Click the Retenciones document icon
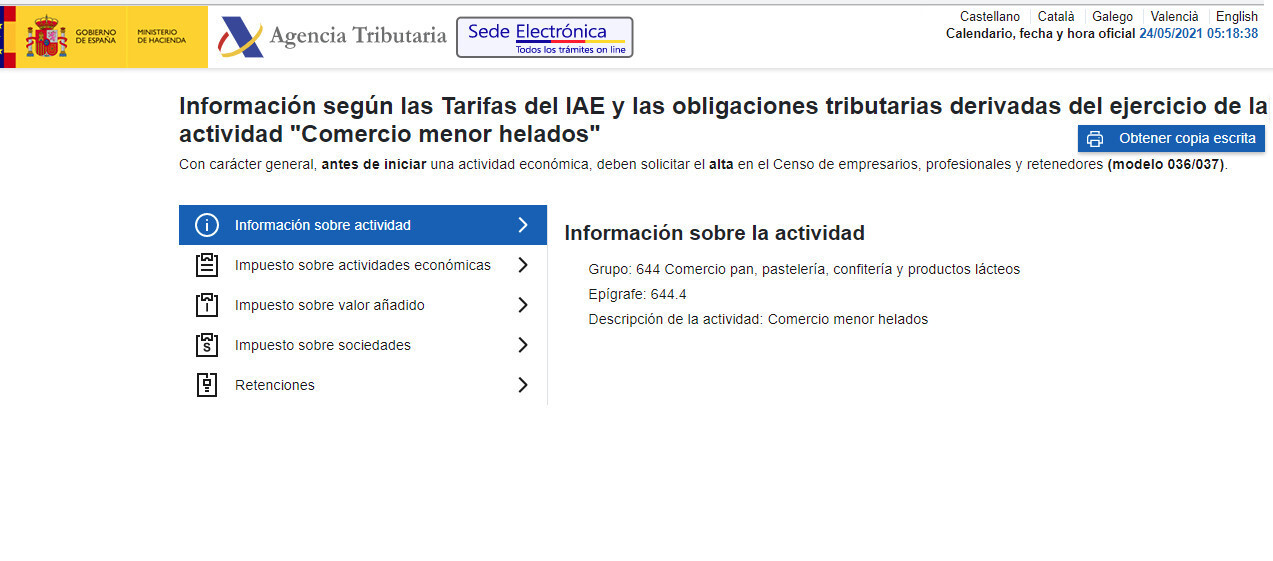The height and width of the screenshot is (561, 1273). 206,385
